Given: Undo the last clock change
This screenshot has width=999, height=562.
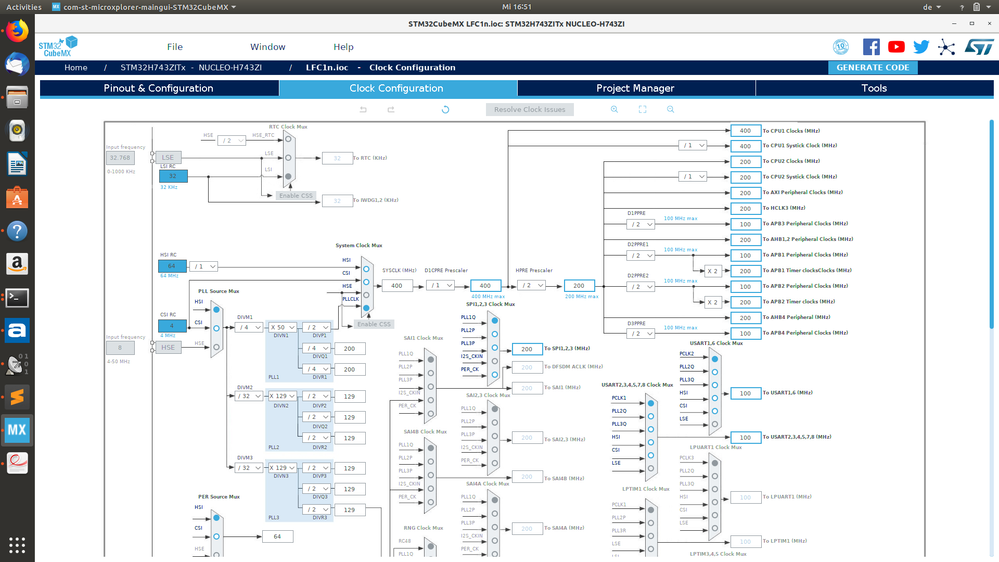Looking at the screenshot, I should (363, 110).
